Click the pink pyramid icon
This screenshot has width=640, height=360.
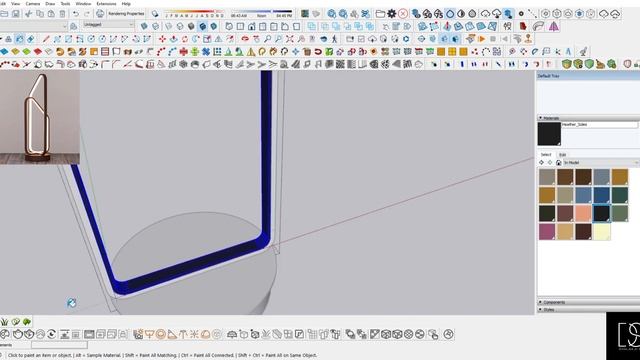click(553, 27)
